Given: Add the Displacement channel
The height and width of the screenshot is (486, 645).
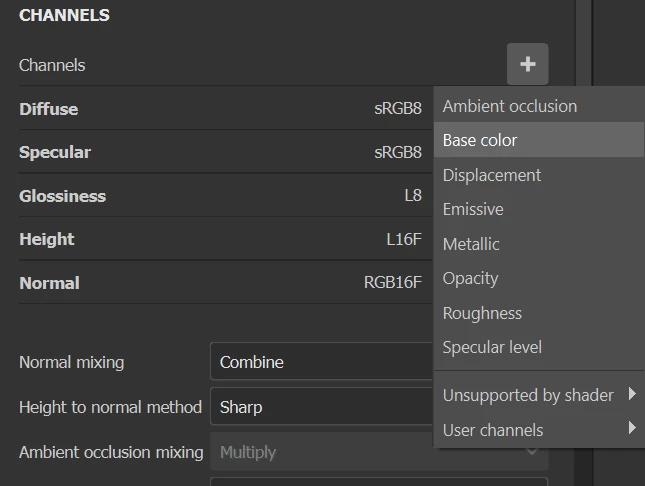Looking at the screenshot, I should coord(492,175).
